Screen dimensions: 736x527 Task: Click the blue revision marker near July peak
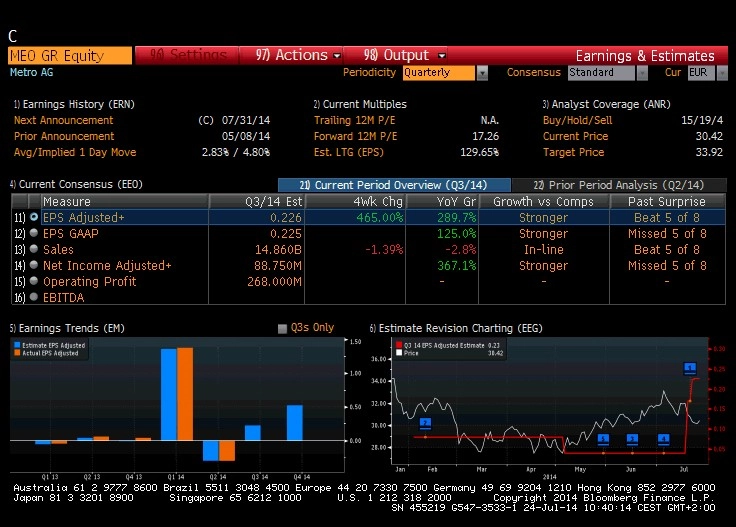tap(690, 368)
